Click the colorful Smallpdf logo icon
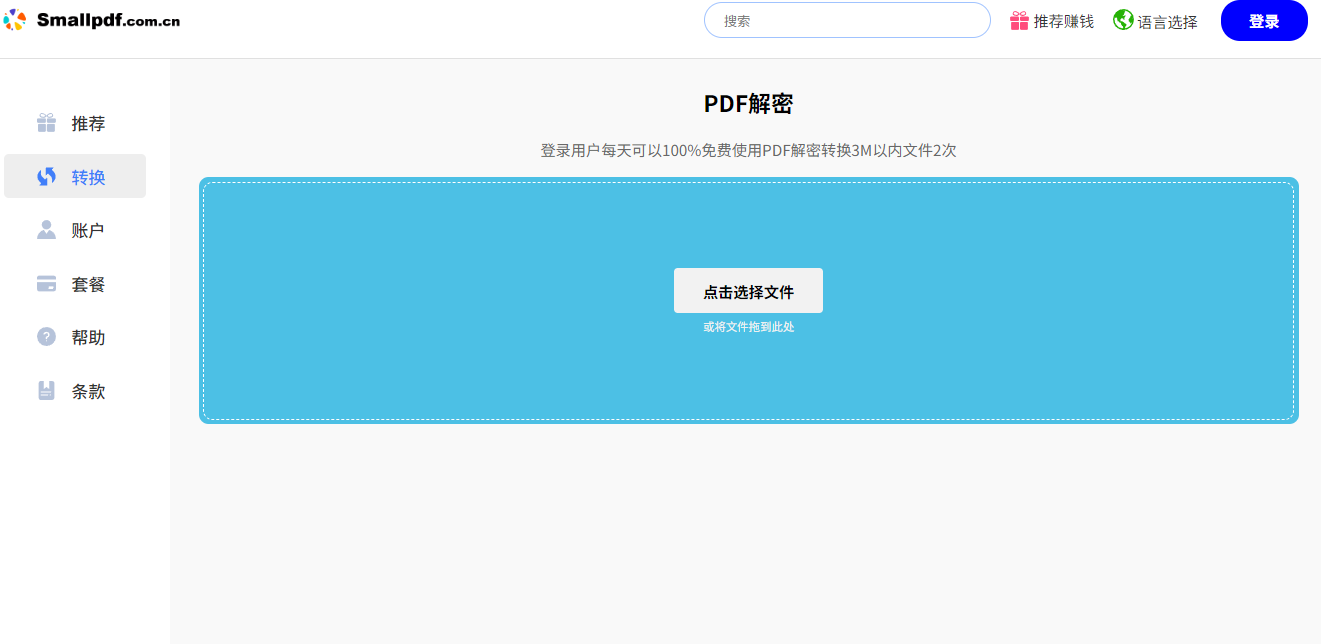 pos(15,20)
